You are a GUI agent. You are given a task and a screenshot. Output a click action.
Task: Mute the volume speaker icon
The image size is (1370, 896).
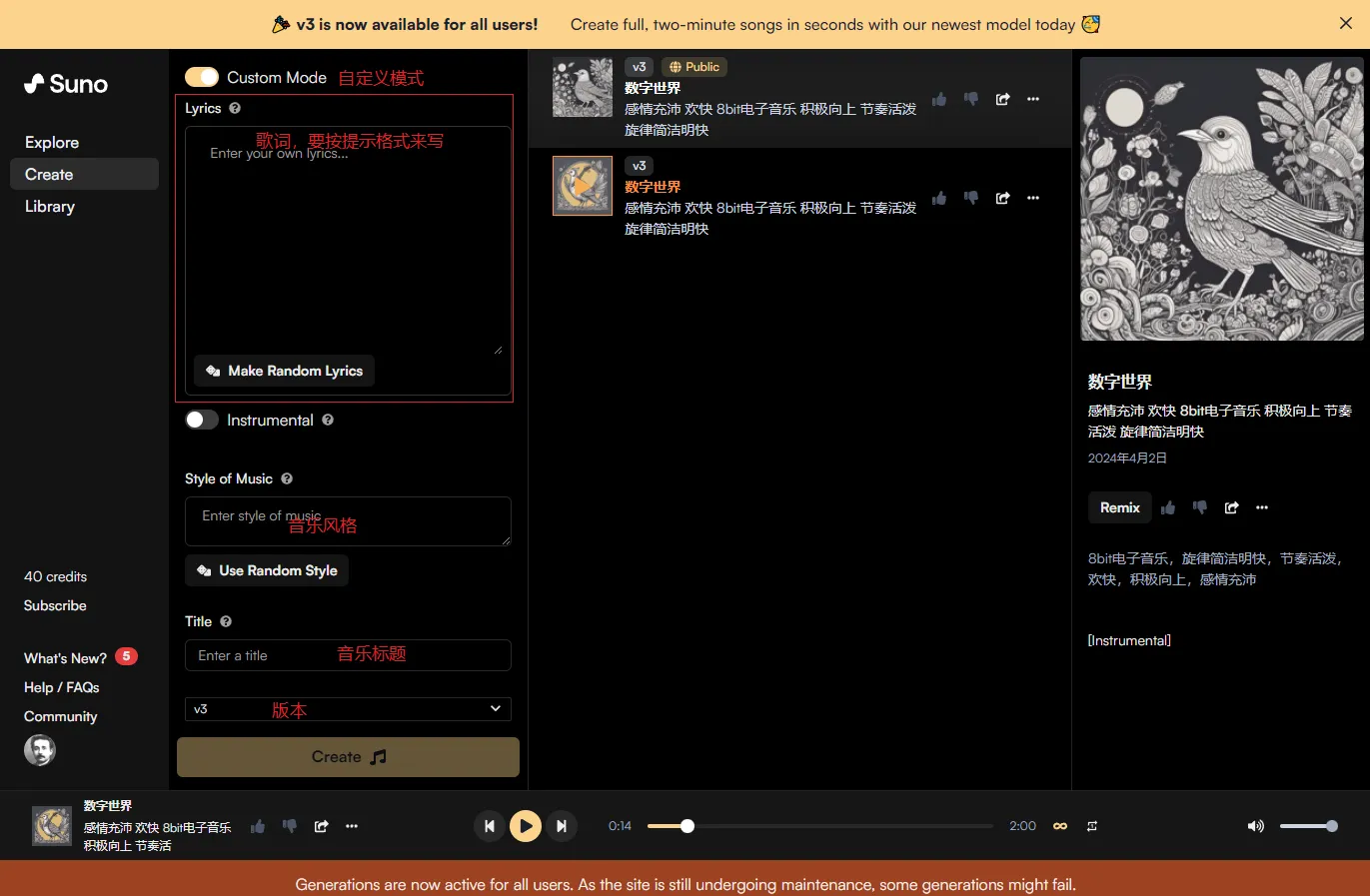pyautogui.click(x=1255, y=826)
